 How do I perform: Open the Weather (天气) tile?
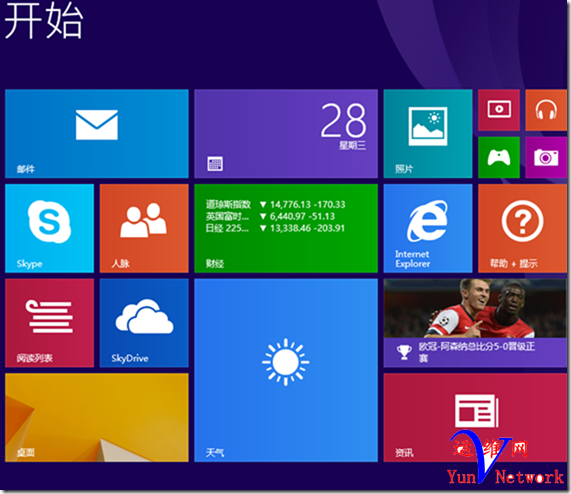click(286, 370)
